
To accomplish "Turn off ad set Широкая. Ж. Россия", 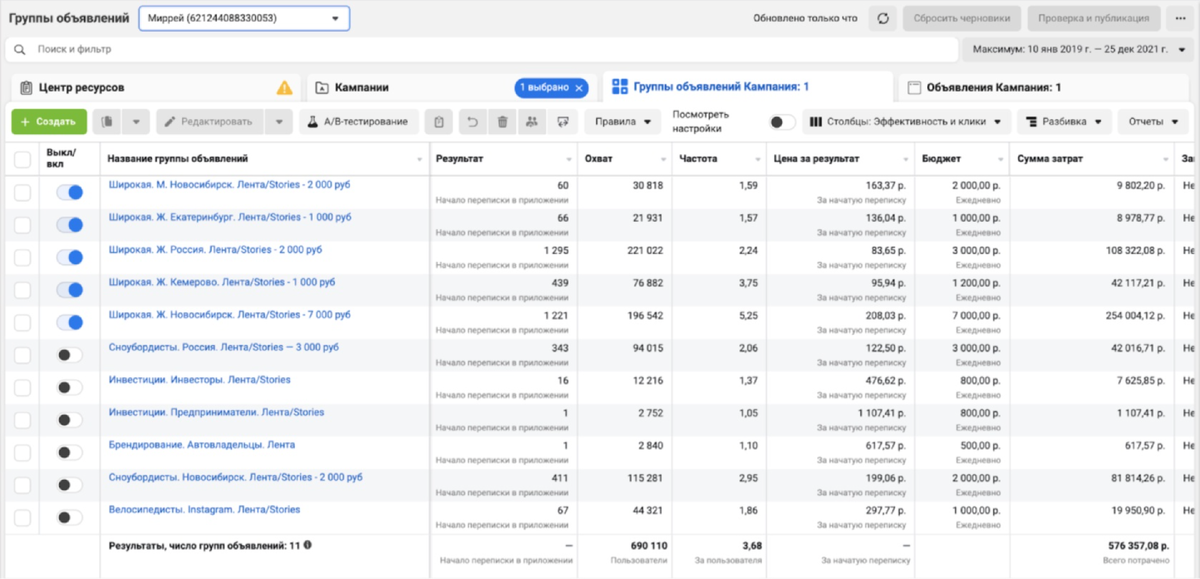I will click(x=69, y=257).
